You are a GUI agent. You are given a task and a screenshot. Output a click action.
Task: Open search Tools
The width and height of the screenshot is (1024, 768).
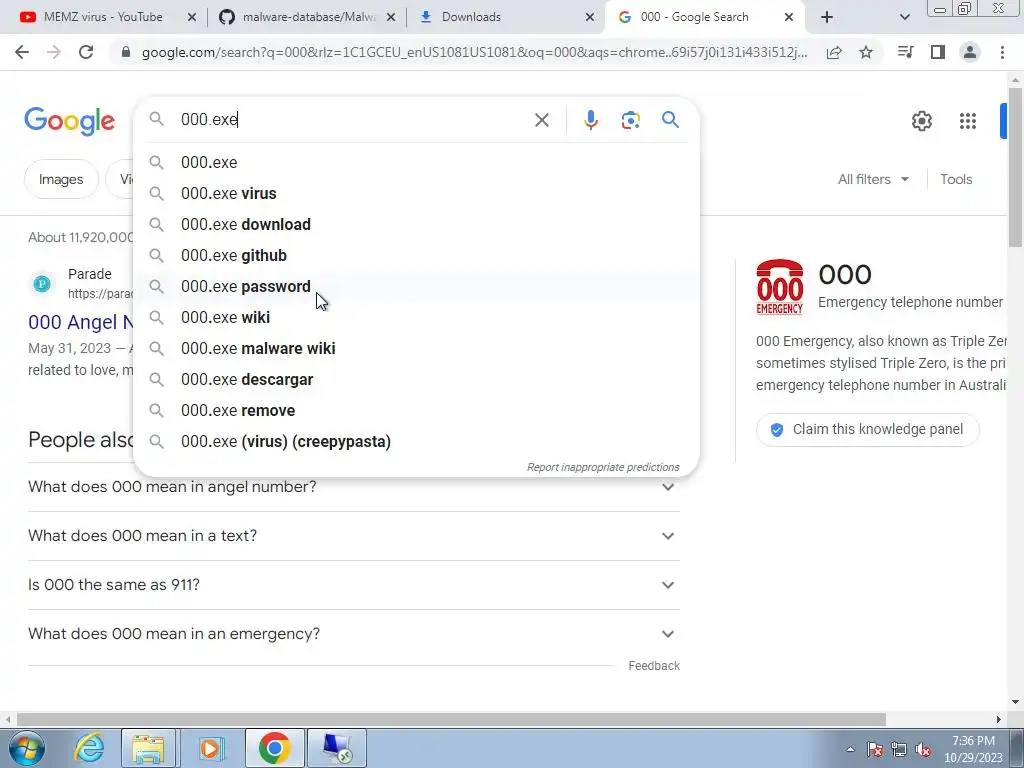[956, 179]
